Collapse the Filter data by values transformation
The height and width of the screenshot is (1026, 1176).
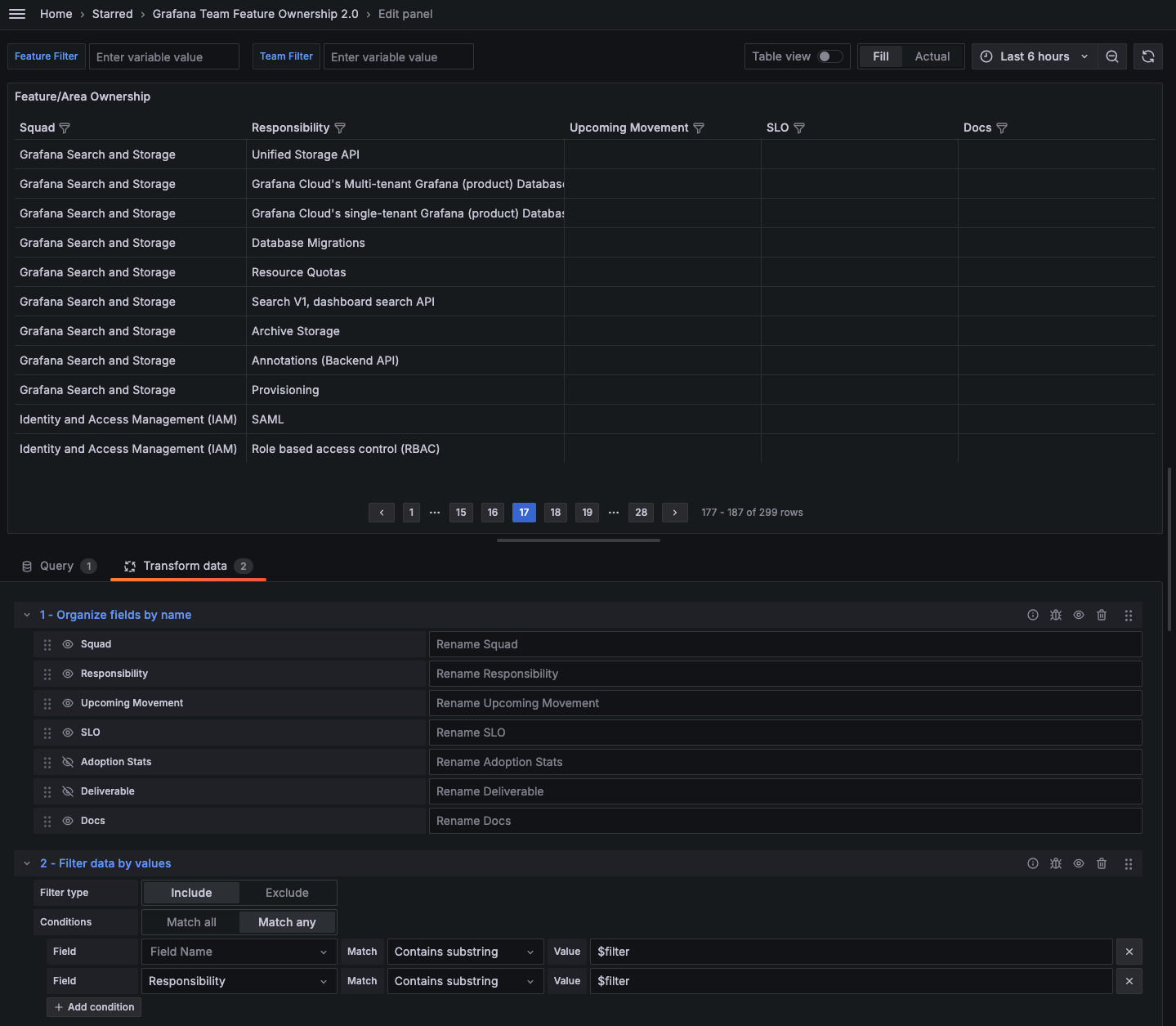click(x=26, y=863)
